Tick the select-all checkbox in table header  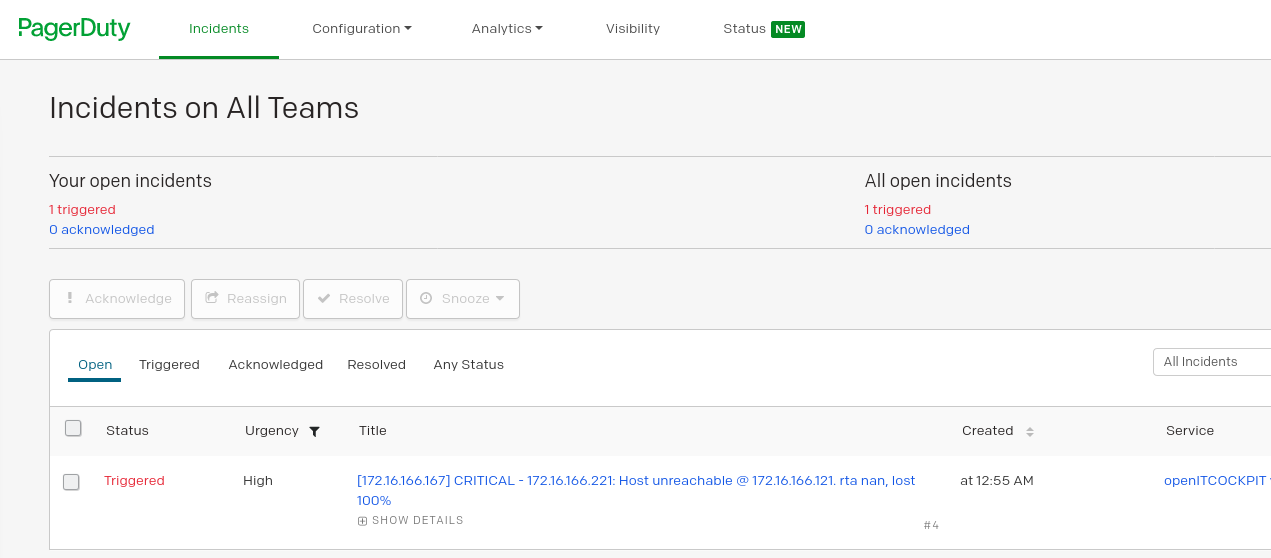pos(73,428)
